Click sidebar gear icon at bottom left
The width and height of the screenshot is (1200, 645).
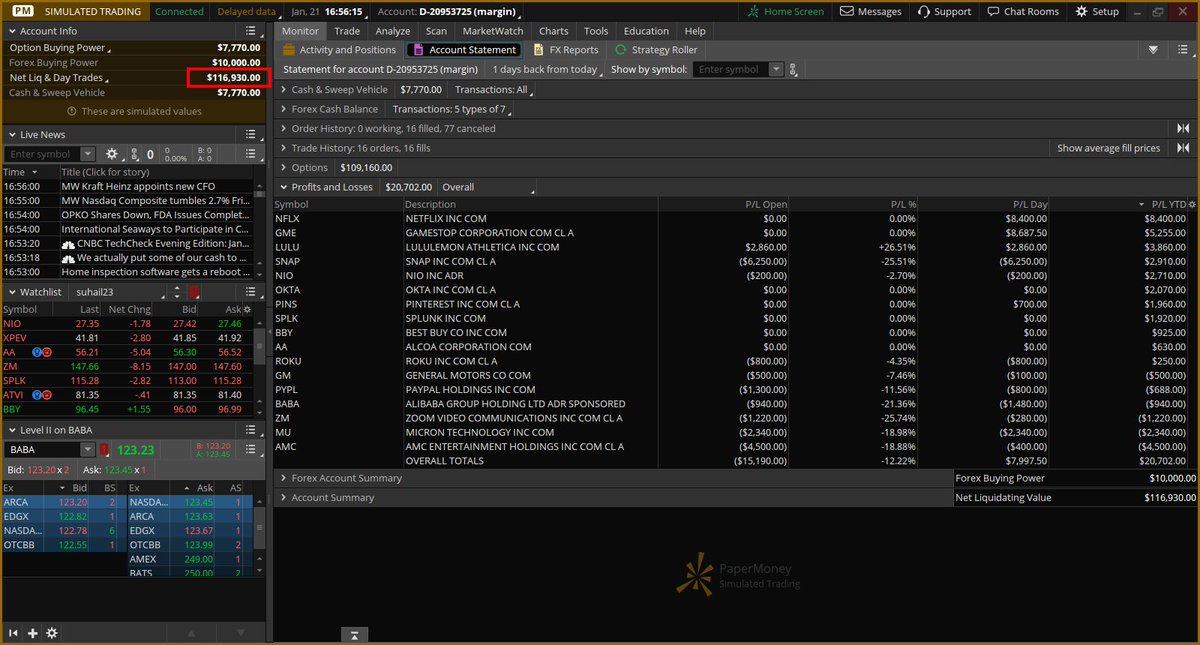click(x=52, y=633)
